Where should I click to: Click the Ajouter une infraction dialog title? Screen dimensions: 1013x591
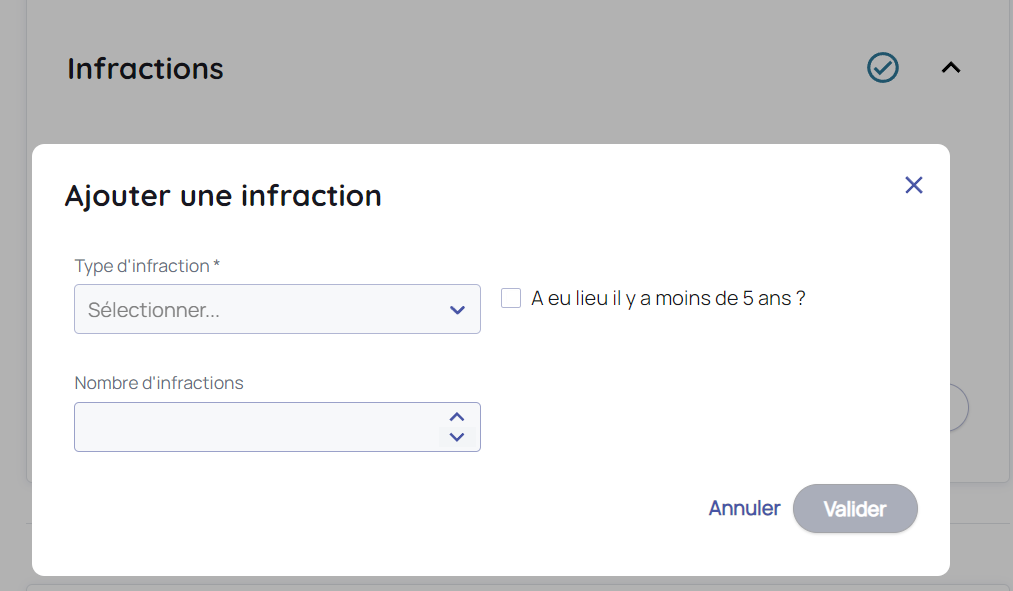[x=223, y=195]
